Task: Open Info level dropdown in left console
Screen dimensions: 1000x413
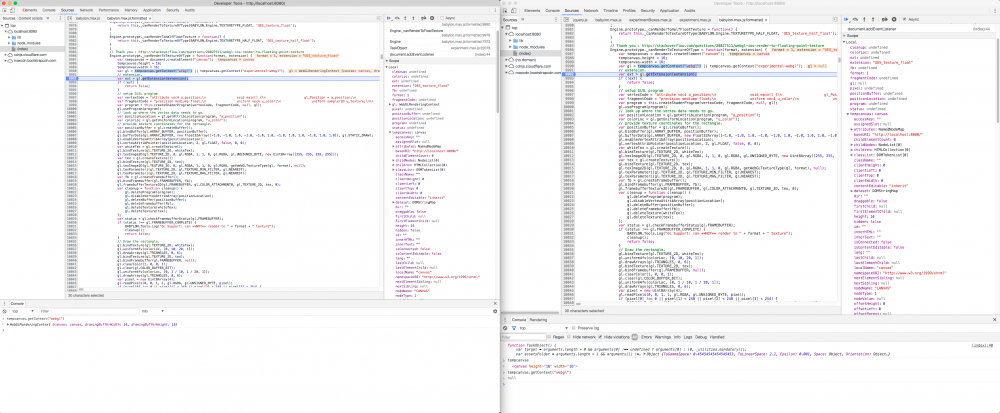Action: [x=153, y=311]
